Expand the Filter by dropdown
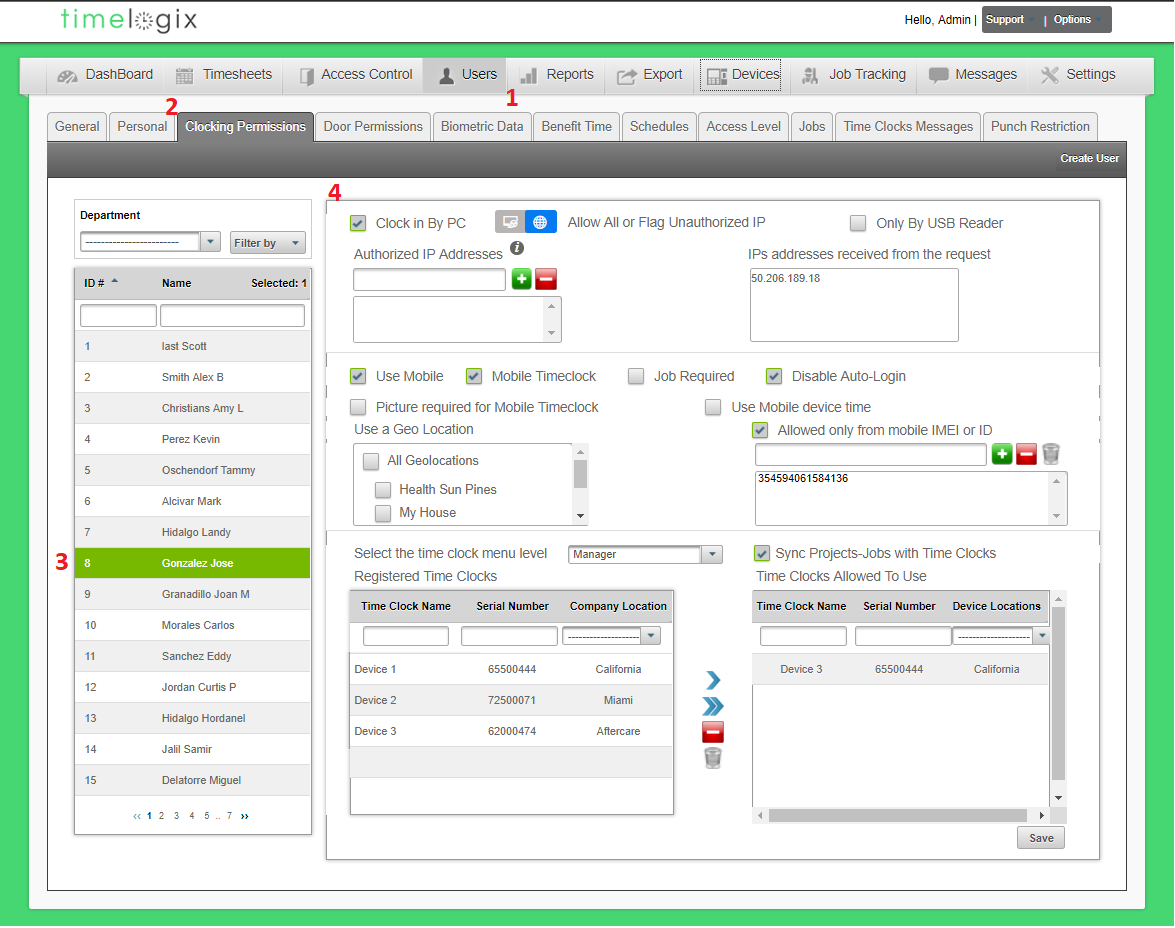1175x928 pixels. click(267, 243)
